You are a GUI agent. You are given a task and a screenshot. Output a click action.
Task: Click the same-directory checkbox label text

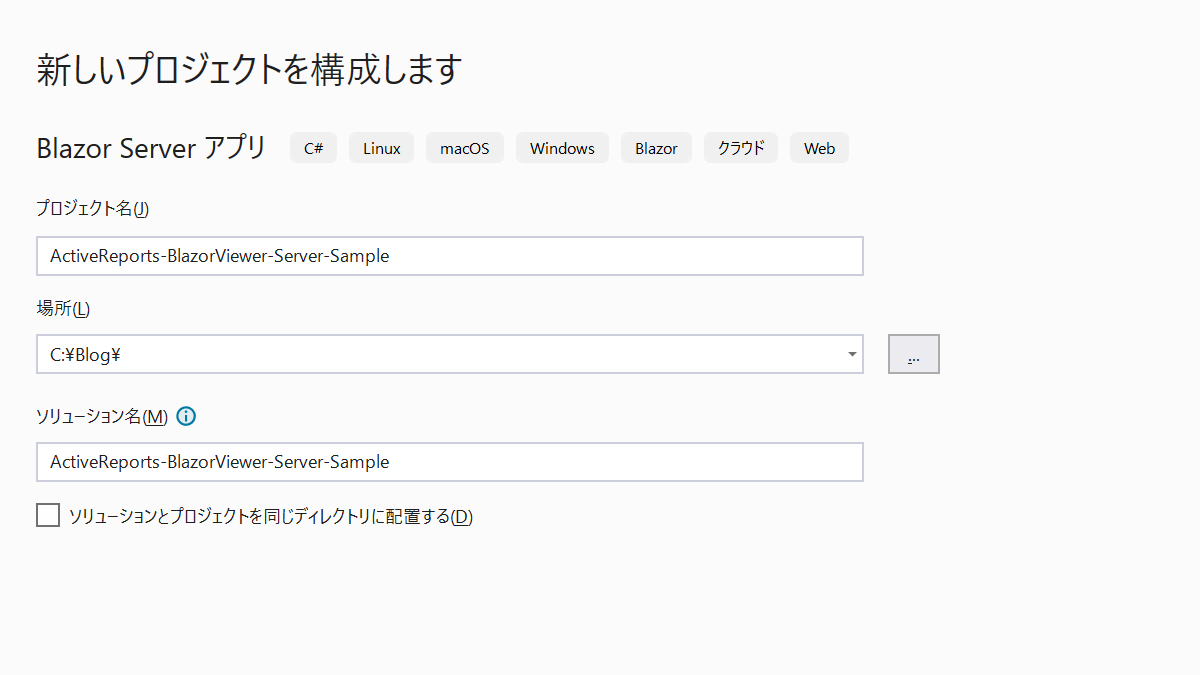point(270,517)
